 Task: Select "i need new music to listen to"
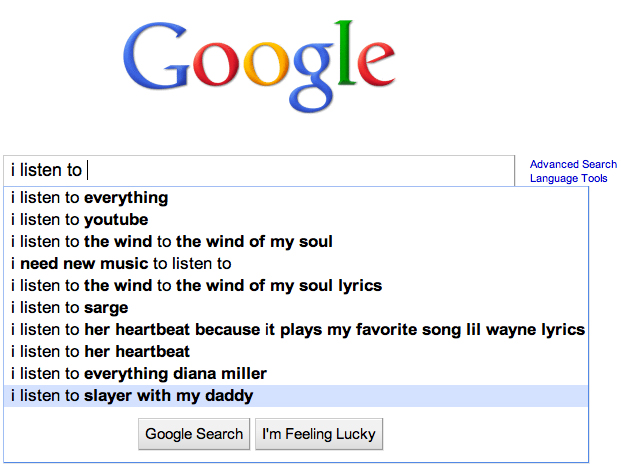(x=121, y=263)
